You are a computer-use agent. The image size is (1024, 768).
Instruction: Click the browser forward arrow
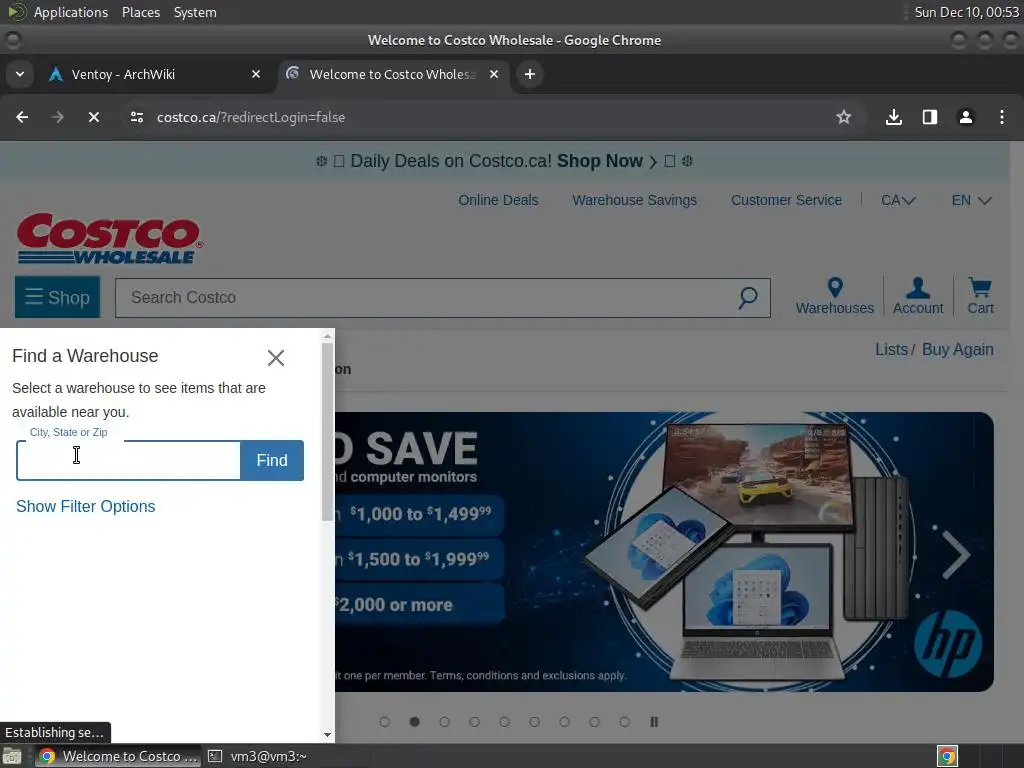[57, 117]
